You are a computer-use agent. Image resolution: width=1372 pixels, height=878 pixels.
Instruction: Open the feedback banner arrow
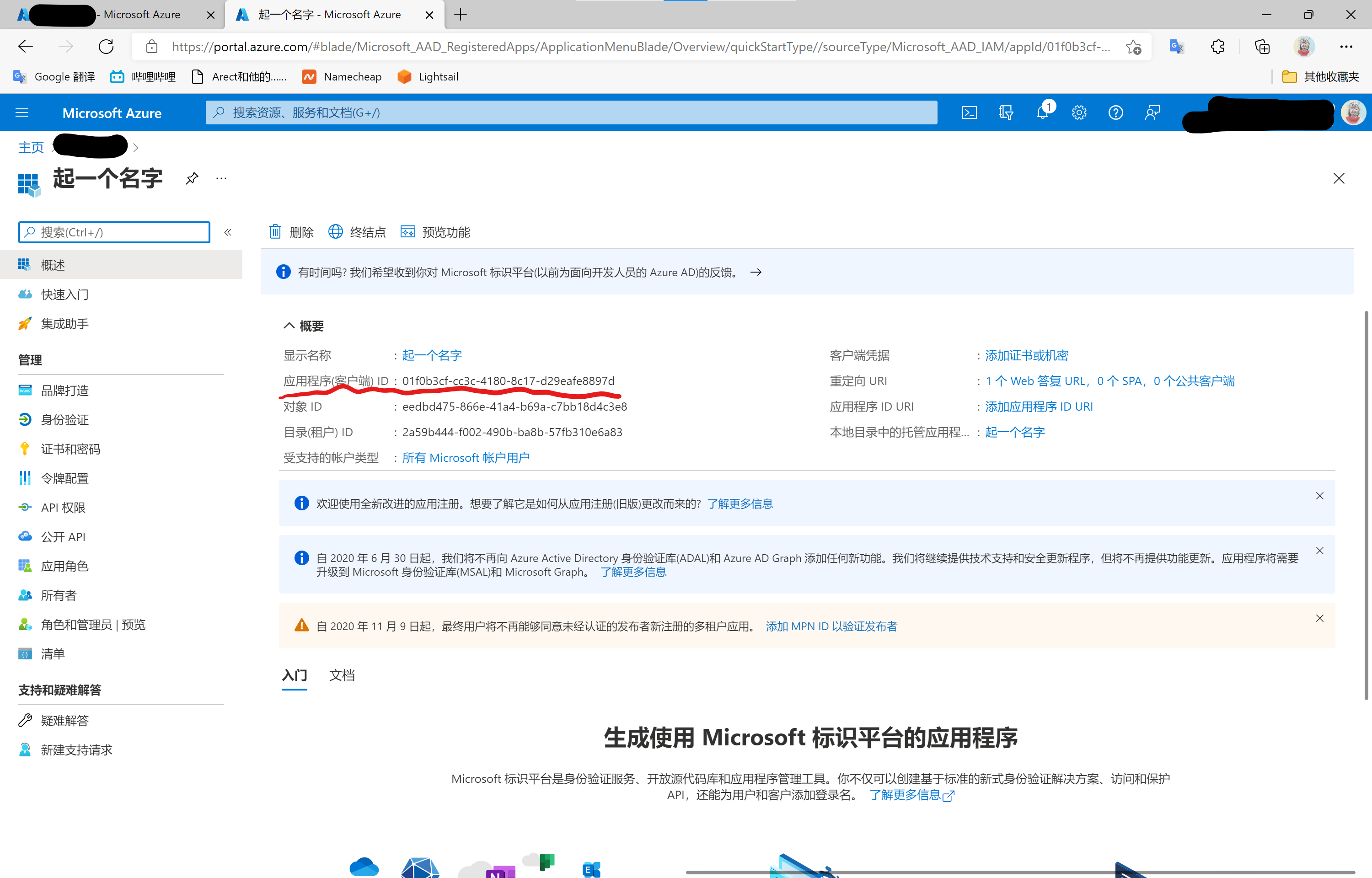pos(756,272)
